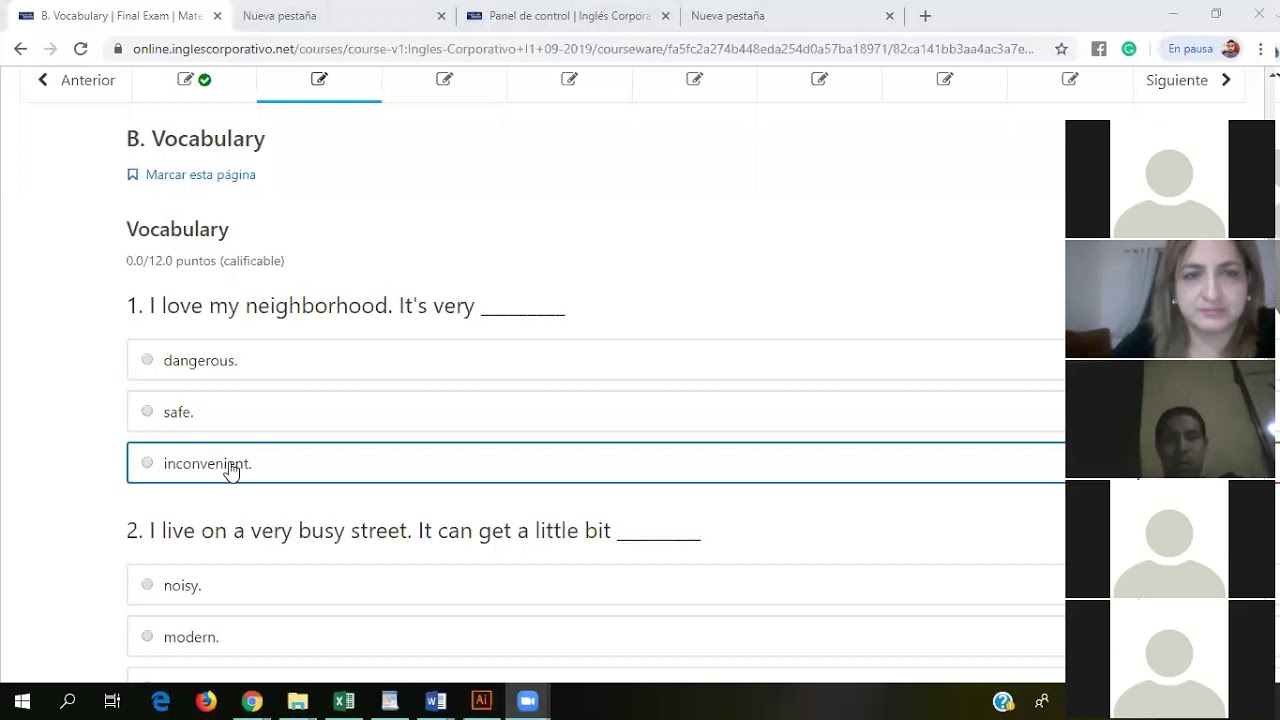This screenshot has height=720, width=1280.
Task: Select the man's video thumbnail in Zoom
Action: 1170,419
